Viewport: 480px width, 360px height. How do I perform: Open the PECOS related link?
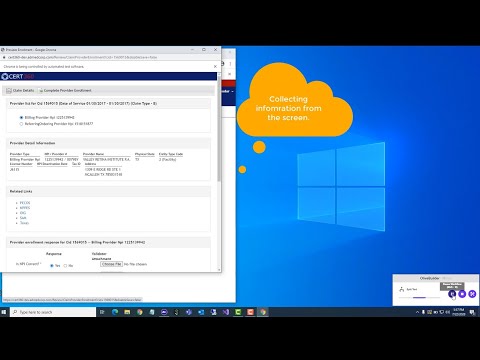click(25, 203)
